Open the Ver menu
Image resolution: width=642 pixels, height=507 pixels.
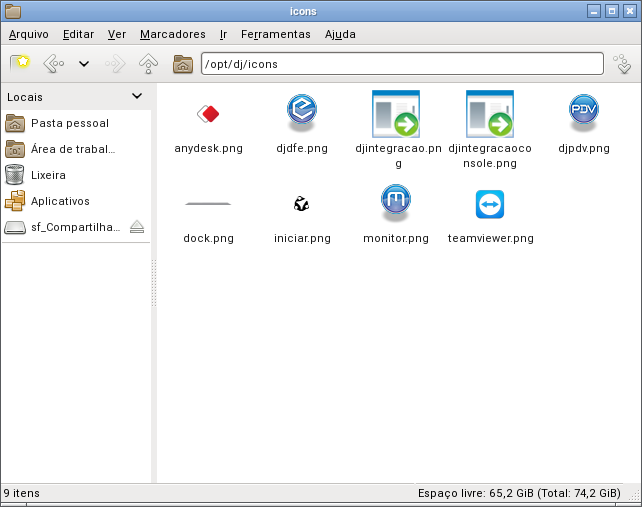point(117,34)
